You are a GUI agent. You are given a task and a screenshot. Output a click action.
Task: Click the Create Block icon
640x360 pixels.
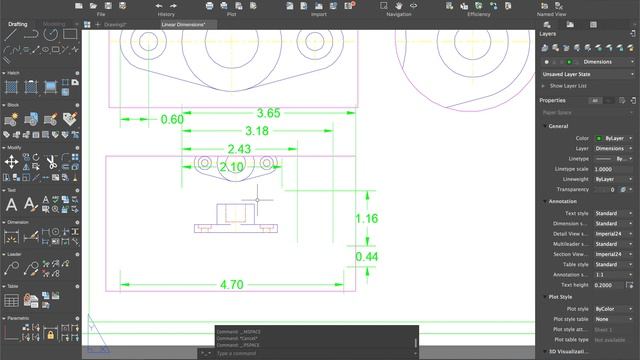[11, 119]
